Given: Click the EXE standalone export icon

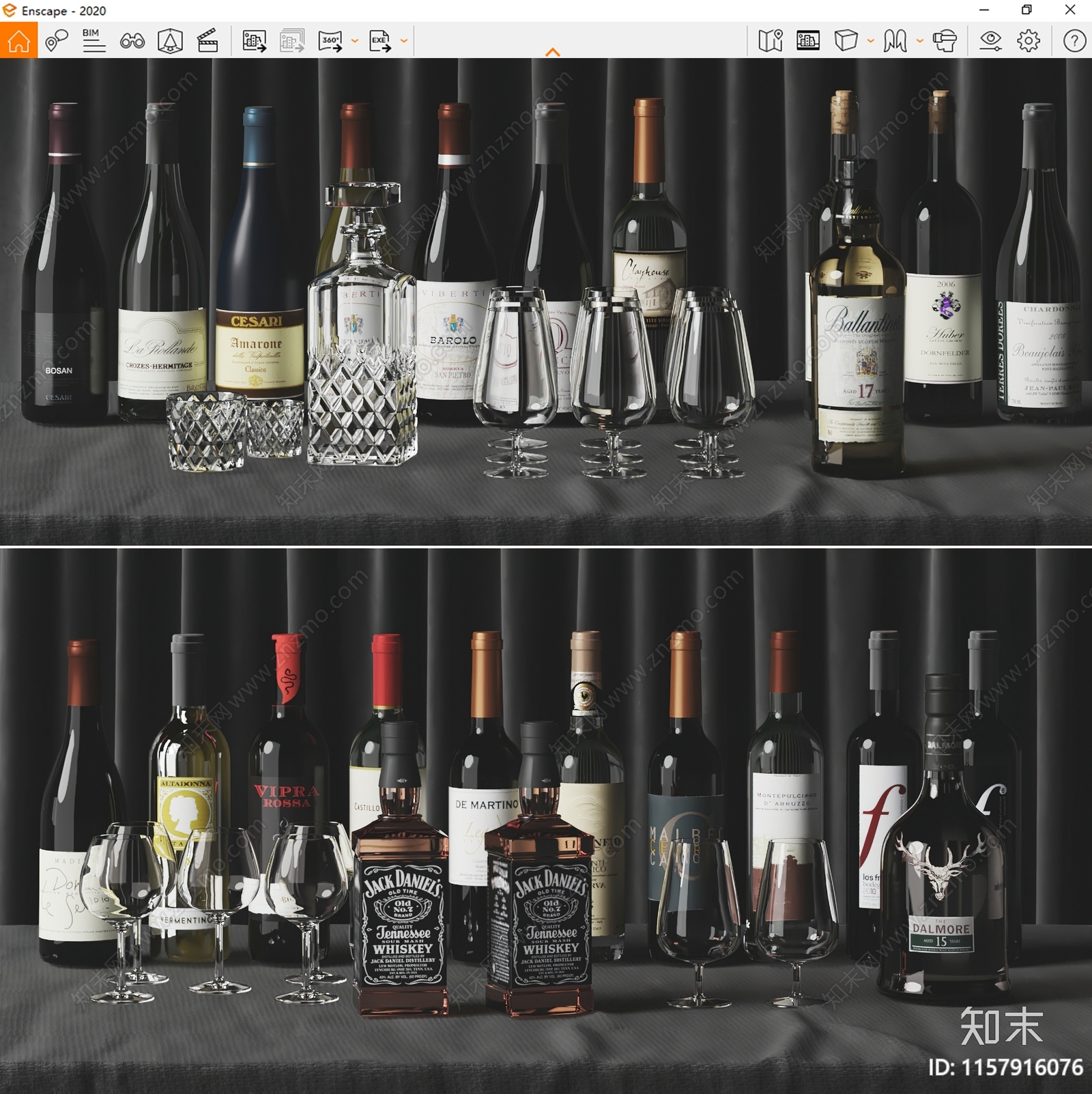Looking at the screenshot, I should tap(380, 41).
